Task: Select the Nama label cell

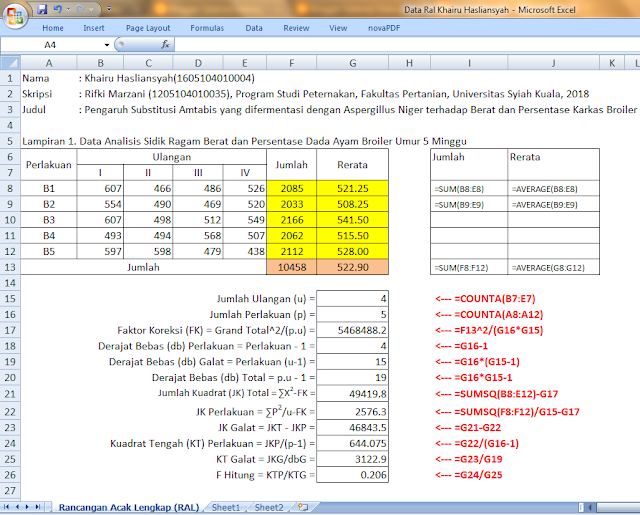Action: click(49, 78)
